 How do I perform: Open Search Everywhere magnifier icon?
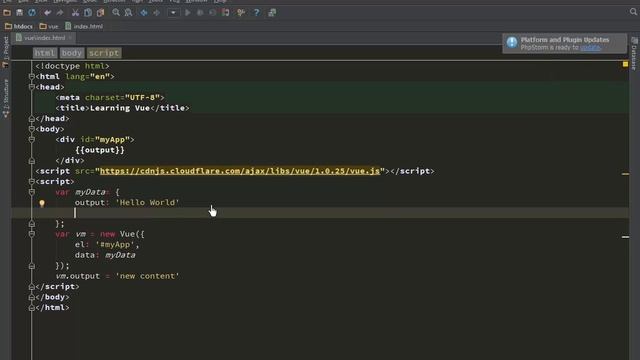point(633,12)
